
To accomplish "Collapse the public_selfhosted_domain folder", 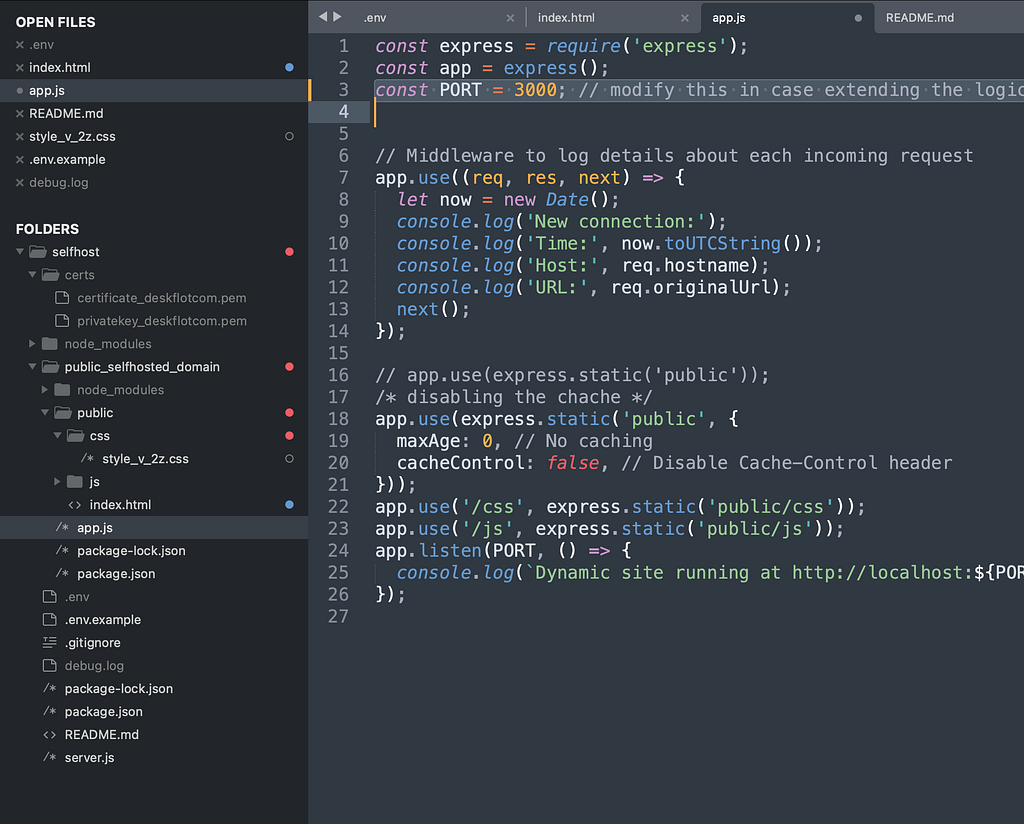I will (33, 367).
